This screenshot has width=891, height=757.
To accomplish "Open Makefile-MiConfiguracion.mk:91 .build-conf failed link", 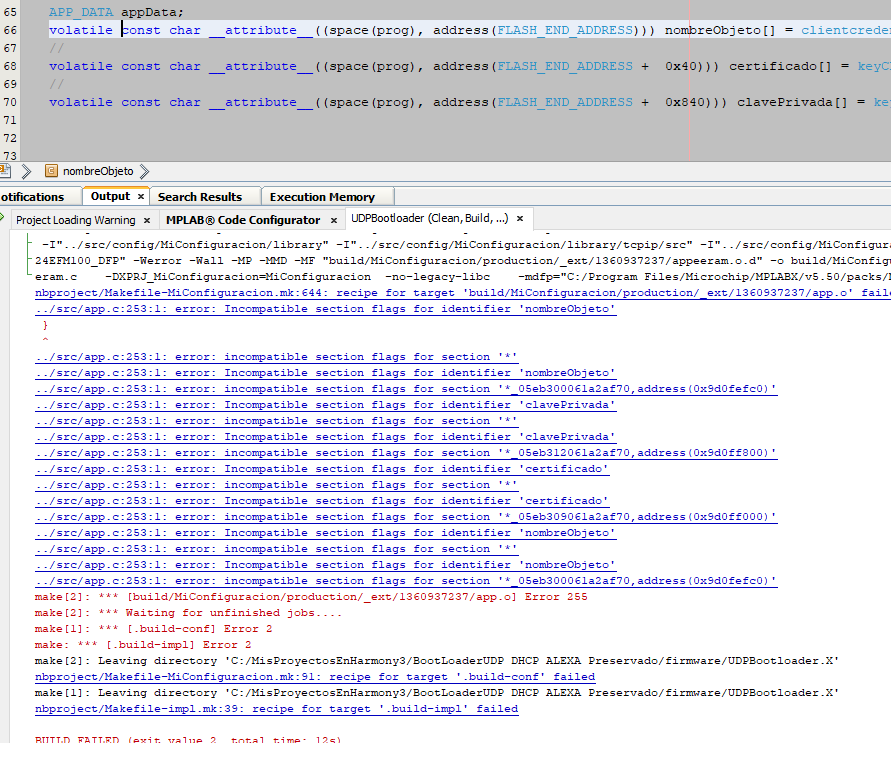I will tap(315, 677).
